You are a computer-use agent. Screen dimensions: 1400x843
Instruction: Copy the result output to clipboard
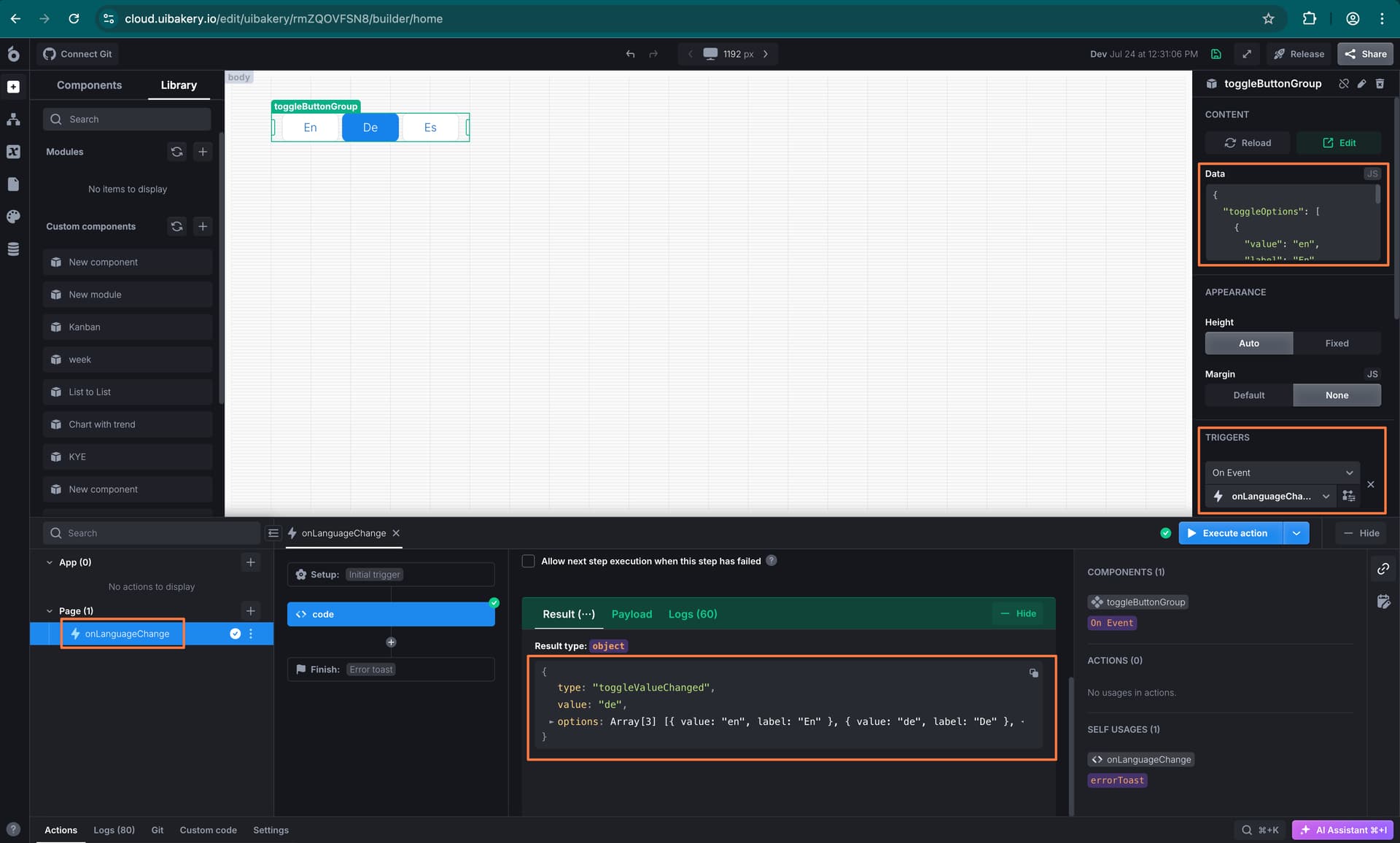coord(1033,672)
